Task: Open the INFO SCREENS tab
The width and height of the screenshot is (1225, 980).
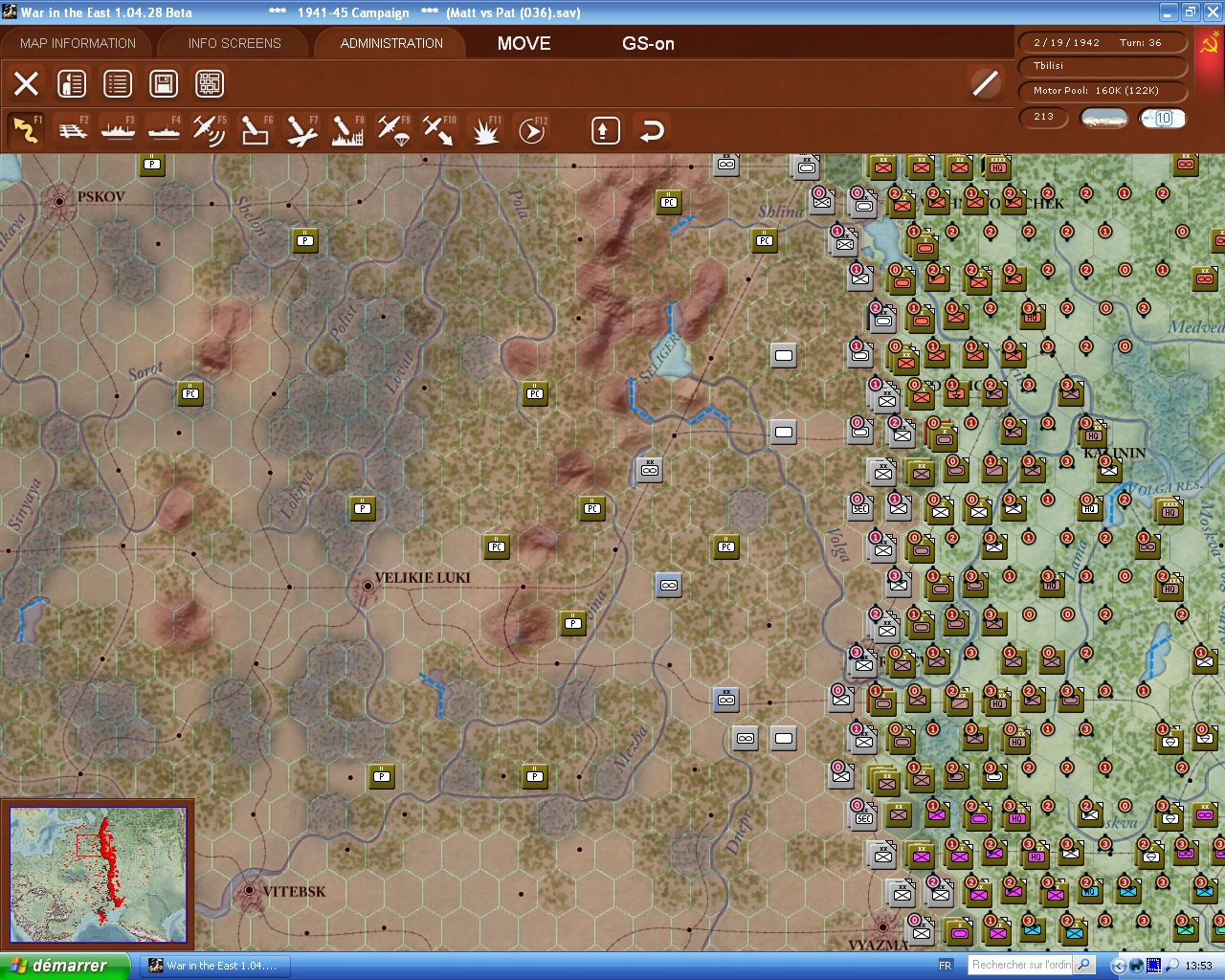Action: (x=234, y=43)
